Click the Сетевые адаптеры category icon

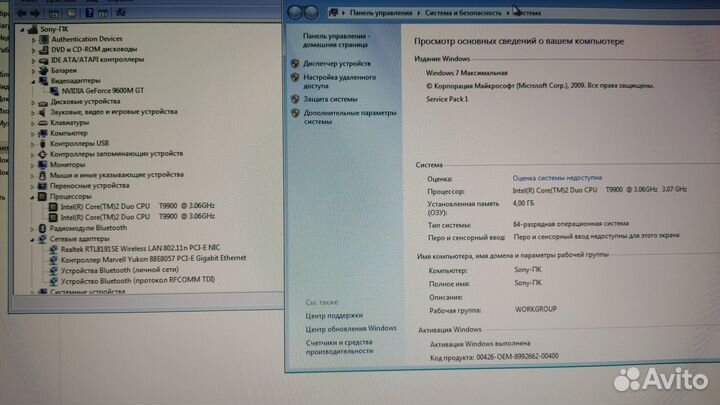[42, 239]
